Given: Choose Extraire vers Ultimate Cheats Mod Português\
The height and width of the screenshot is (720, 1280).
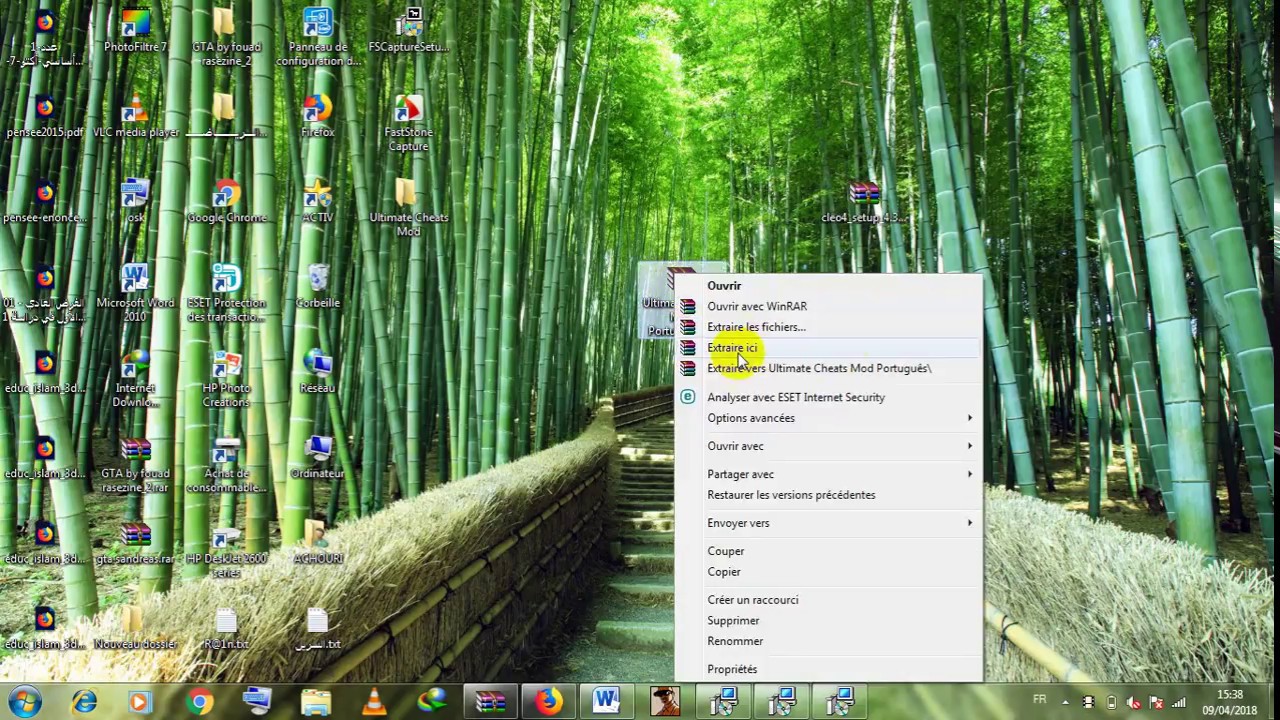Looking at the screenshot, I should point(828,368).
